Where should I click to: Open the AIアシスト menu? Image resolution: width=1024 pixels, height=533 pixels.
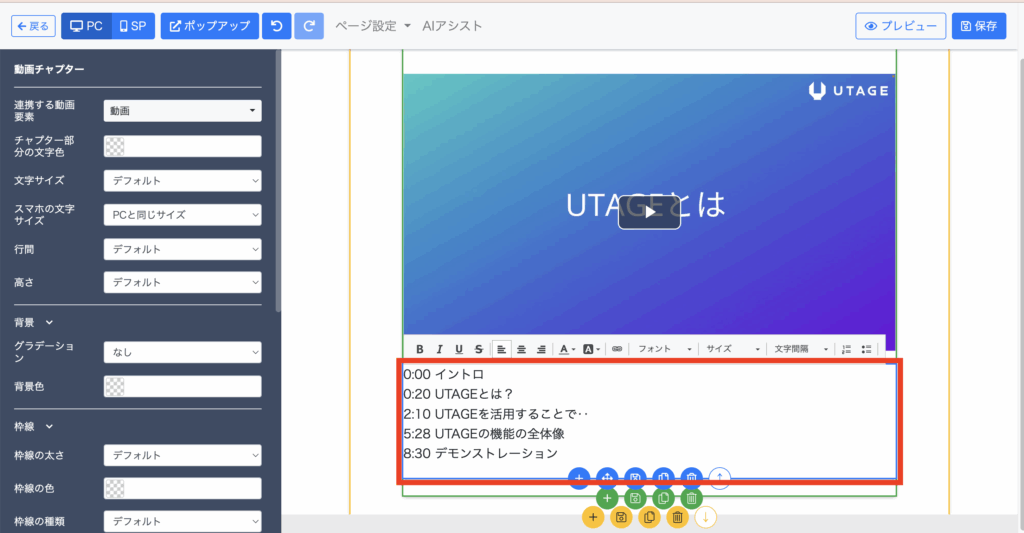tap(452, 26)
